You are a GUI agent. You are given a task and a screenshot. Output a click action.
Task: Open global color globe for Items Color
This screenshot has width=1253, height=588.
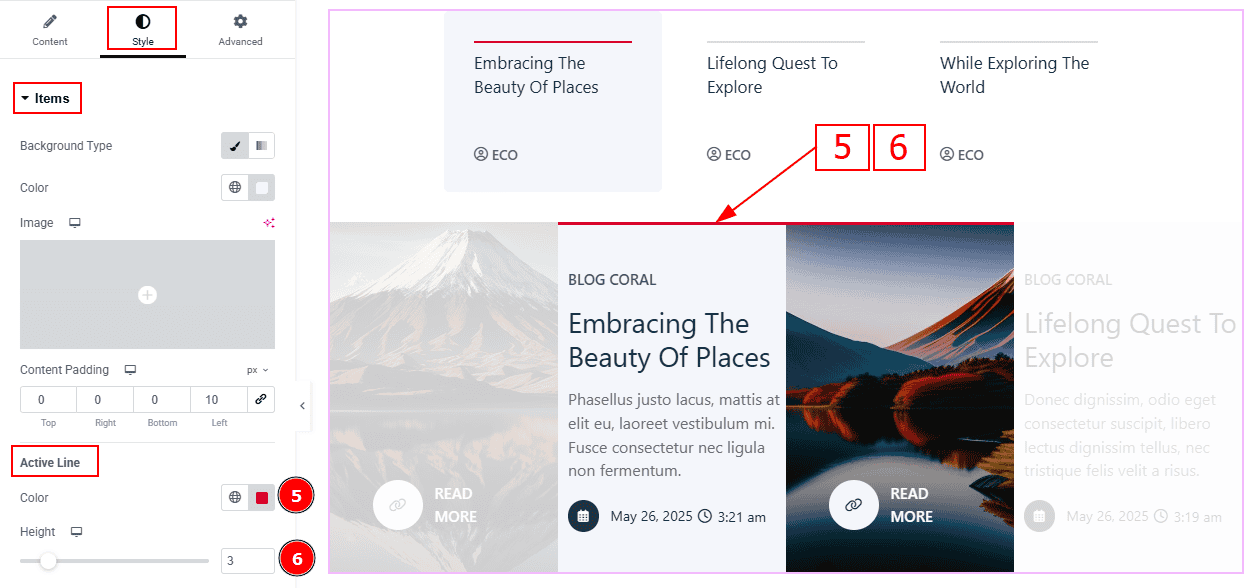coord(235,188)
